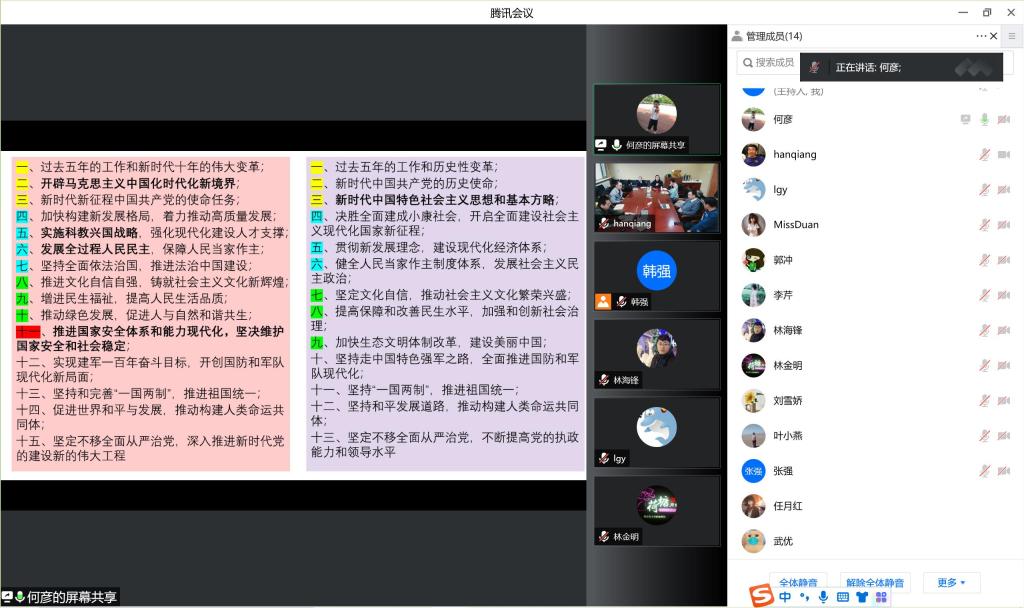
Task: Toggle 郭冲's camera in member list
Action: pyautogui.click(x=1003, y=260)
